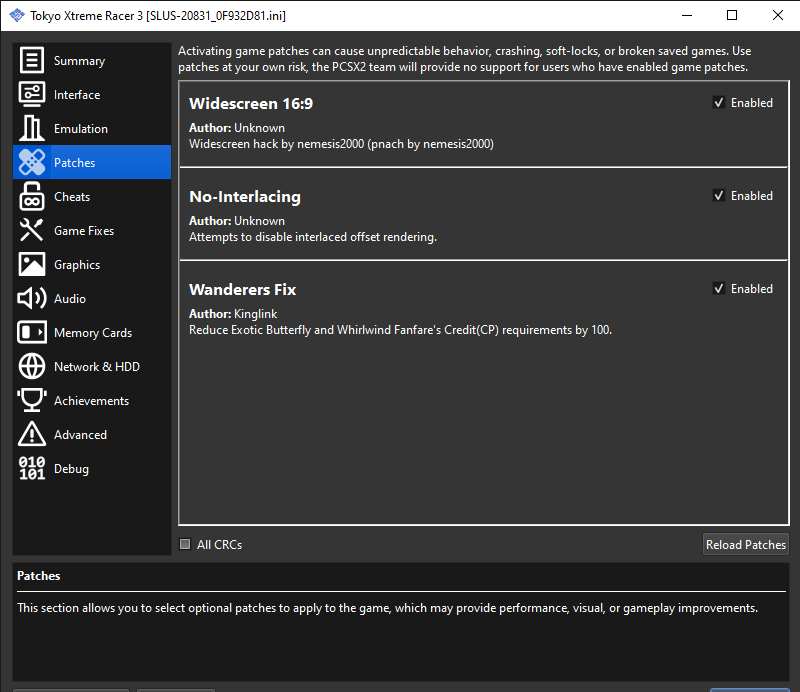Open the Audio settings page
The height and width of the screenshot is (692, 800).
click(92, 299)
